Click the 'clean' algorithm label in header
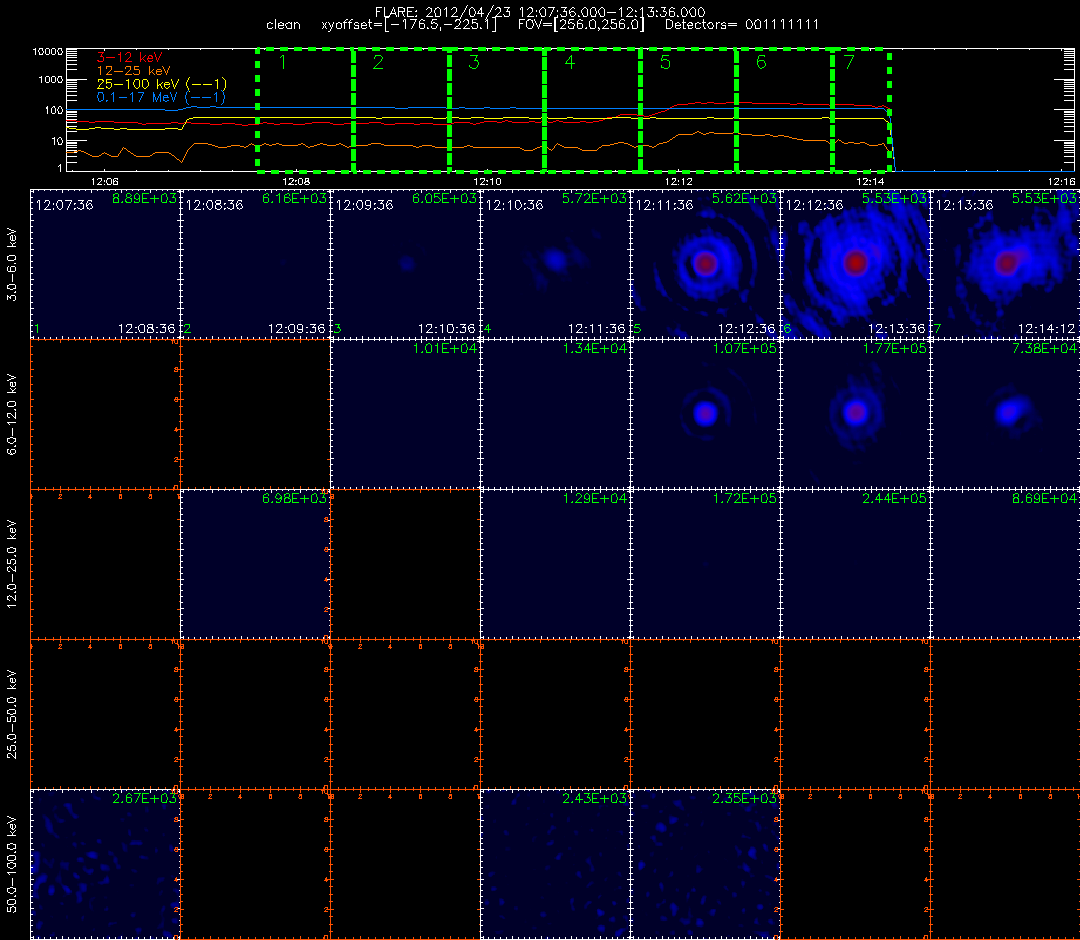The image size is (1080, 940). click(283, 25)
